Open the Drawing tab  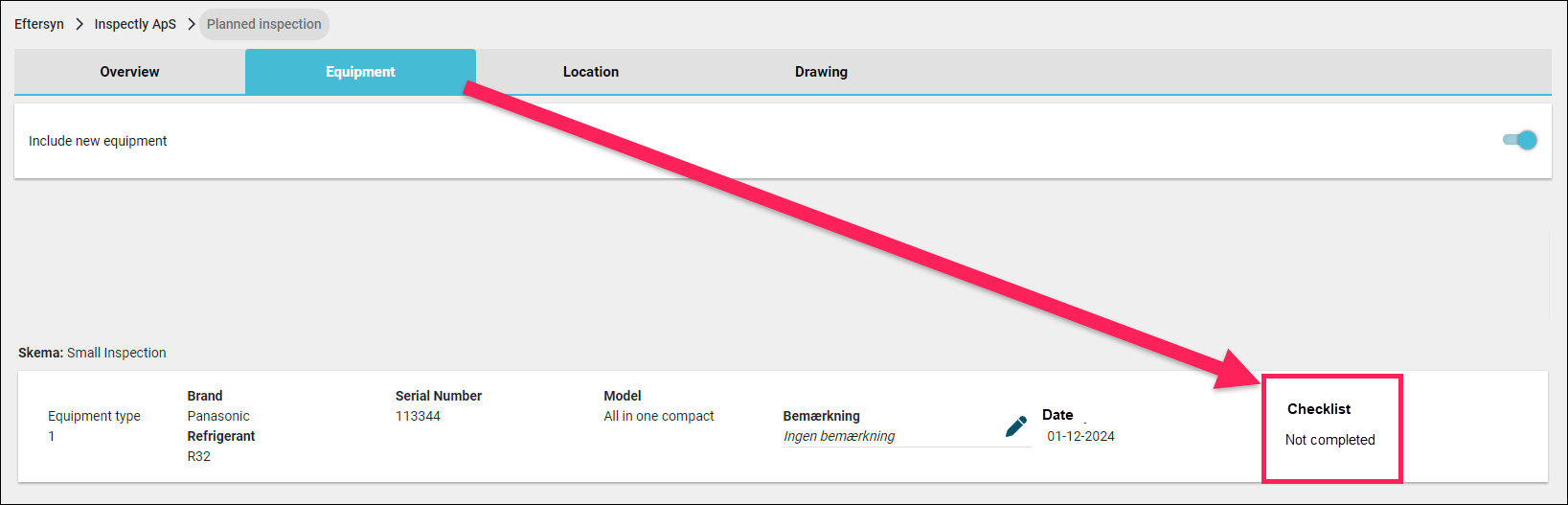click(821, 72)
